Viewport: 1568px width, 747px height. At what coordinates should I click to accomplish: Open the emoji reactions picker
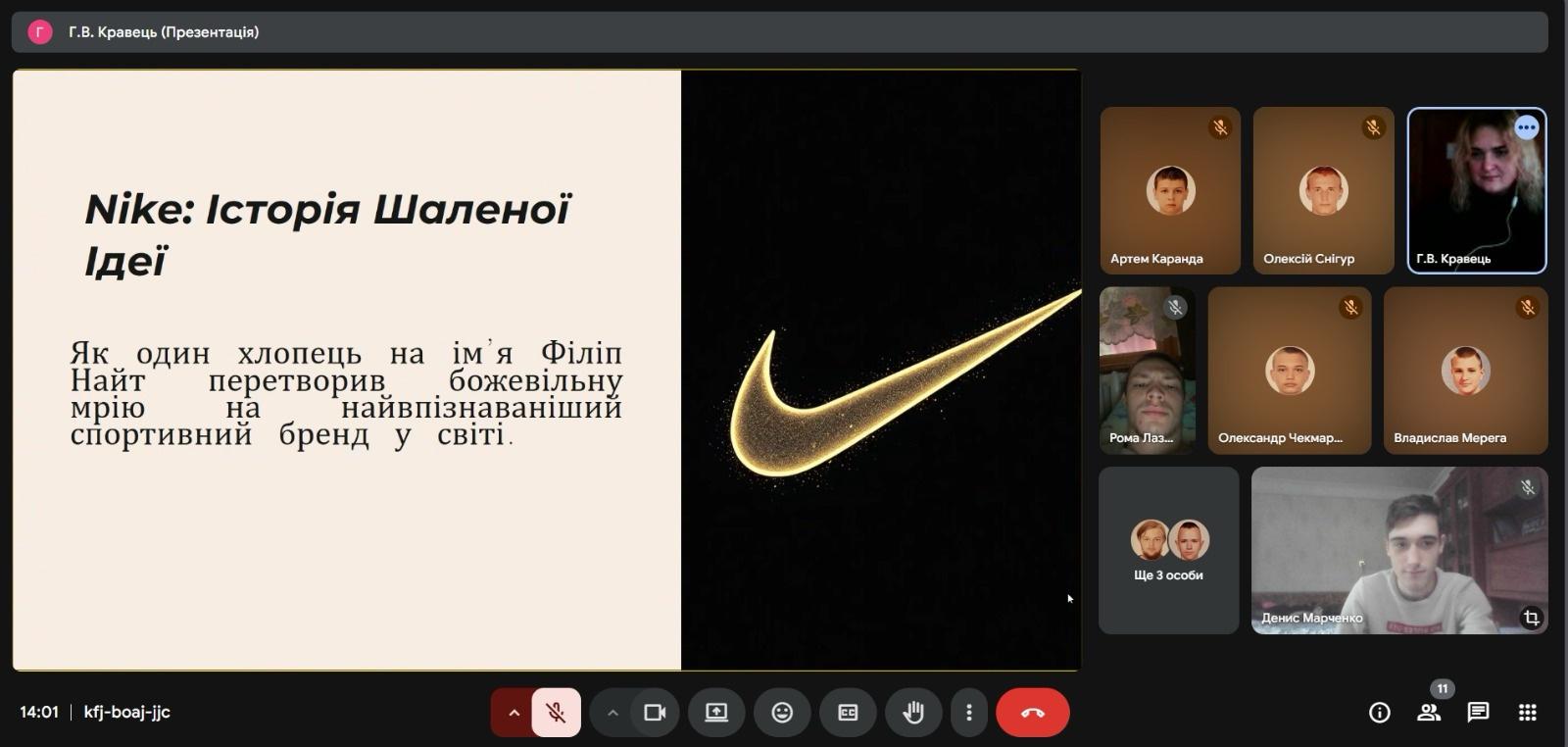coord(782,713)
